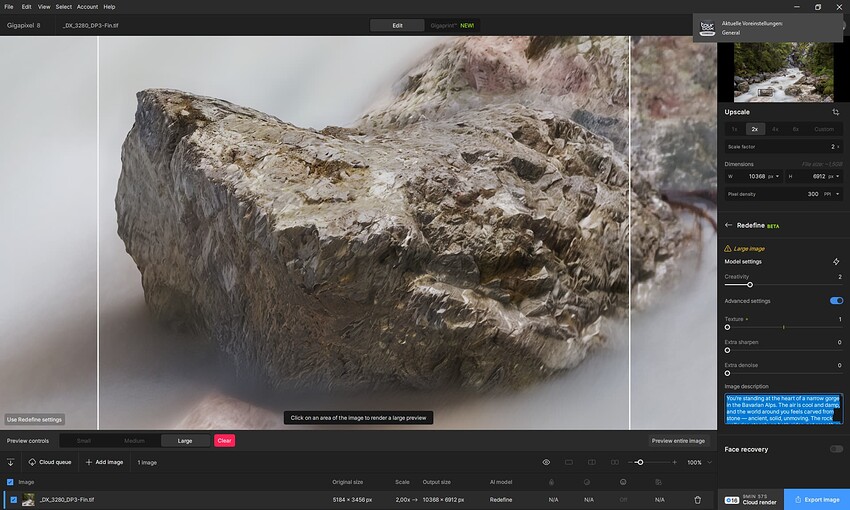Select the side-by-side view layout icon
This screenshot has height=510, width=850.
(x=615, y=462)
